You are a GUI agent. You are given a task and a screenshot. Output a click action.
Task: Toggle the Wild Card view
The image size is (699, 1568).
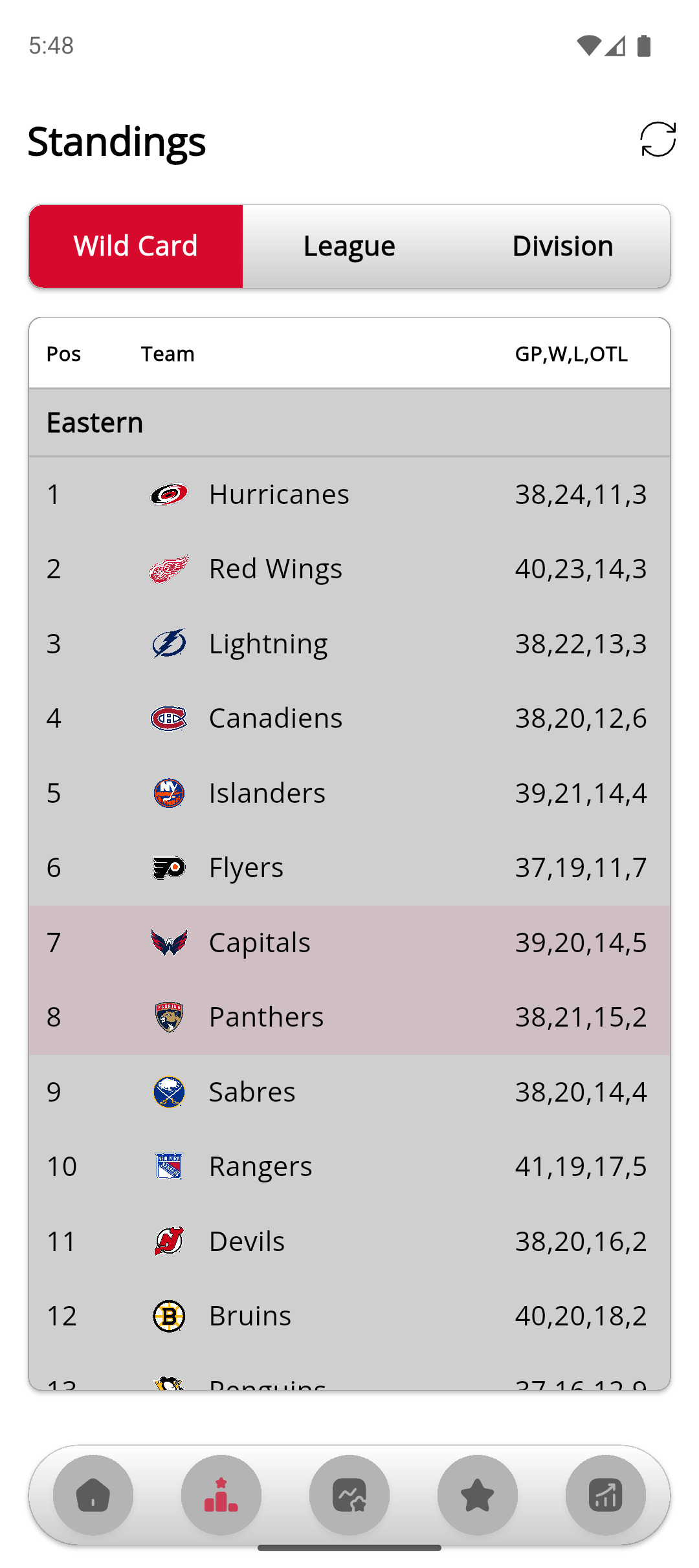coord(135,246)
